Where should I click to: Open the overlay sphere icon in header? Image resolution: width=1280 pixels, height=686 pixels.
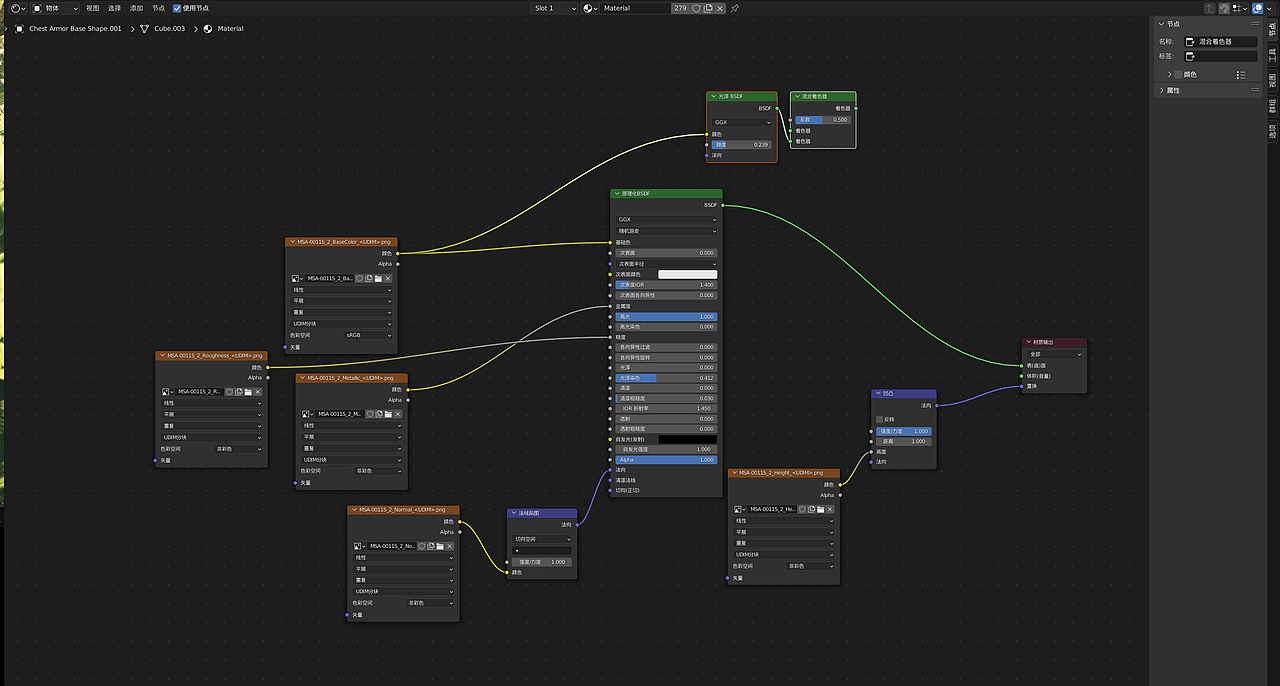click(1257, 8)
